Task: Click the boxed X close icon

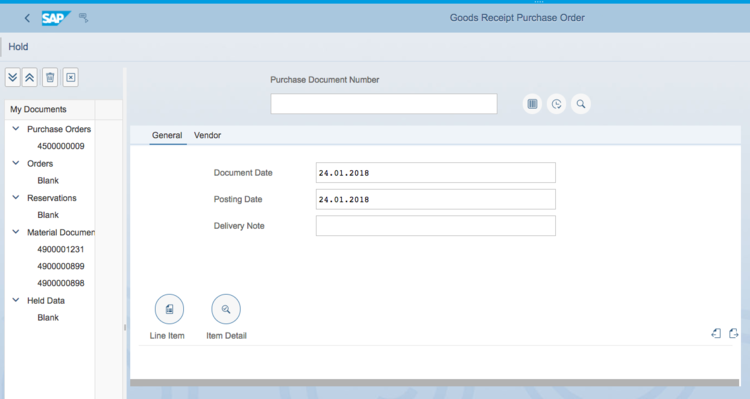Action: (x=71, y=78)
